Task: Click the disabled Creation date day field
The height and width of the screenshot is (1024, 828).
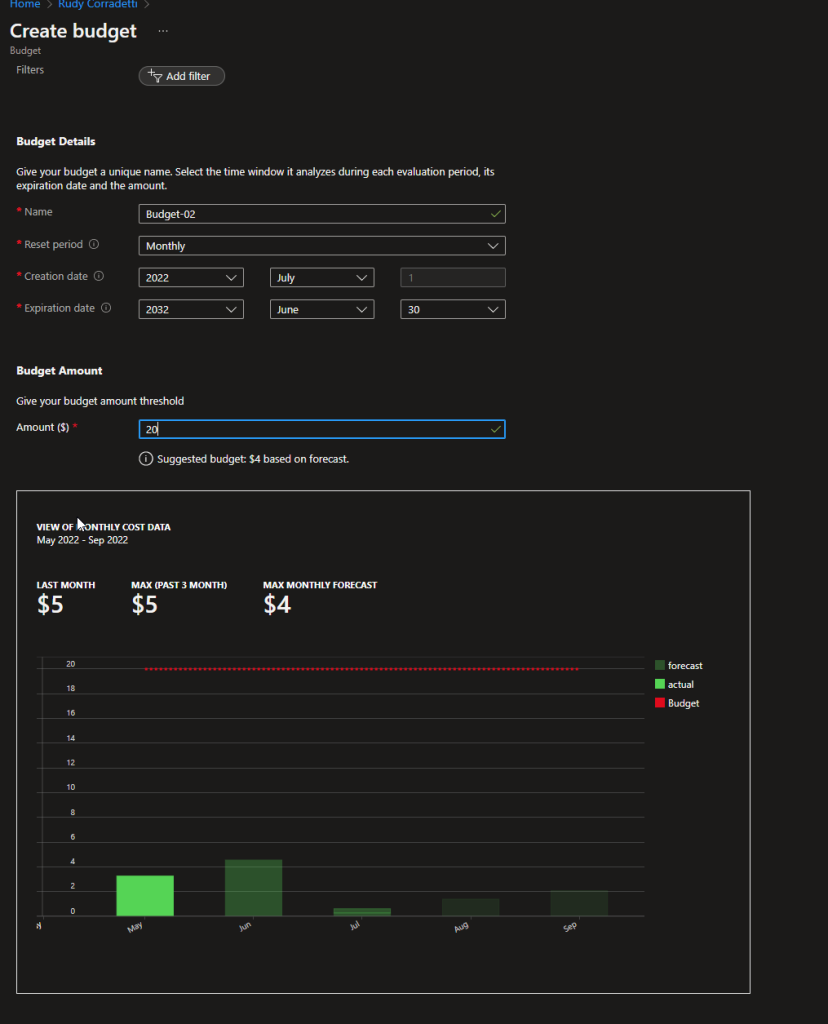Action: tap(453, 278)
